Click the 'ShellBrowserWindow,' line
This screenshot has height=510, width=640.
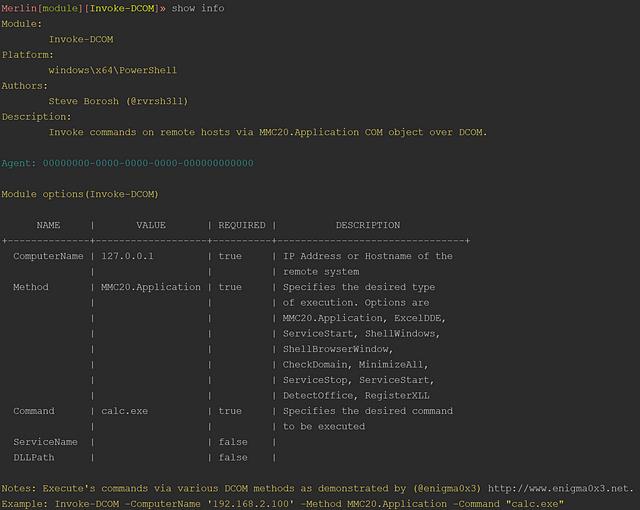click(x=338, y=349)
